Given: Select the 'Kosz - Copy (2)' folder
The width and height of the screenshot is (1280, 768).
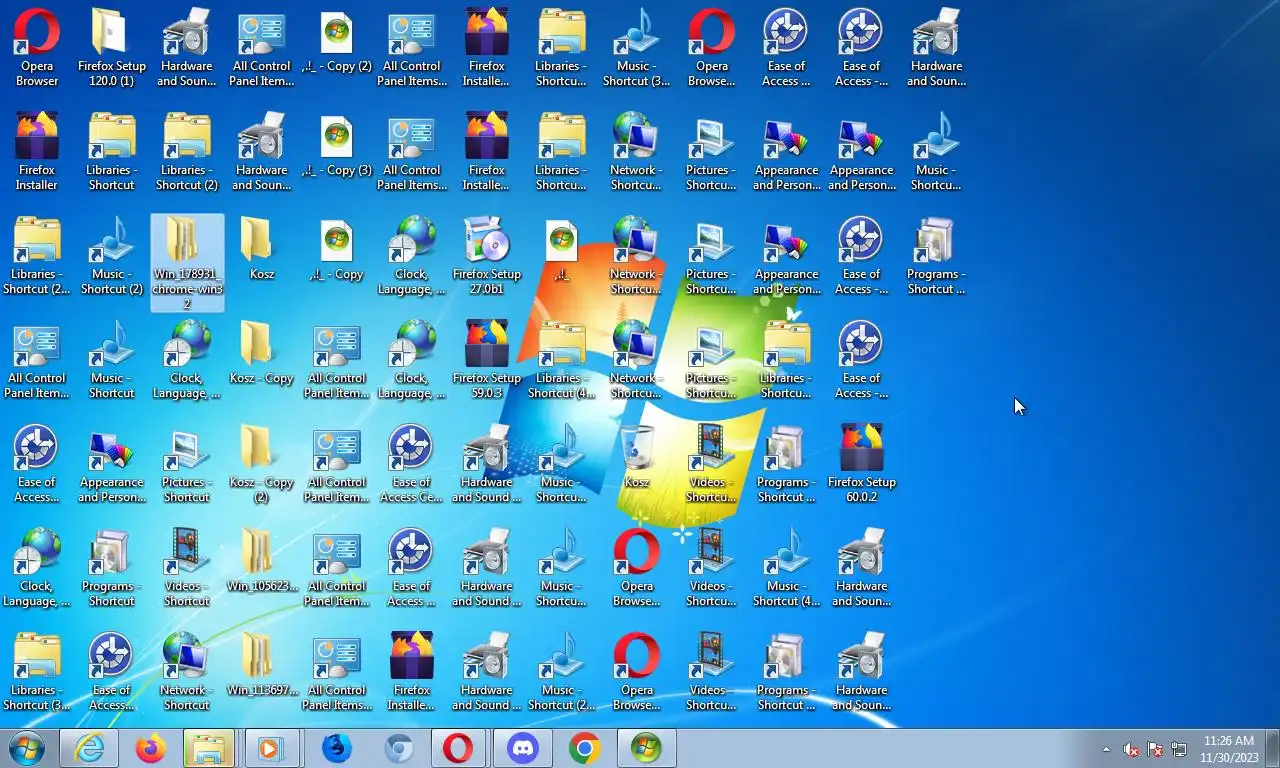Looking at the screenshot, I should tap(261, 464).
